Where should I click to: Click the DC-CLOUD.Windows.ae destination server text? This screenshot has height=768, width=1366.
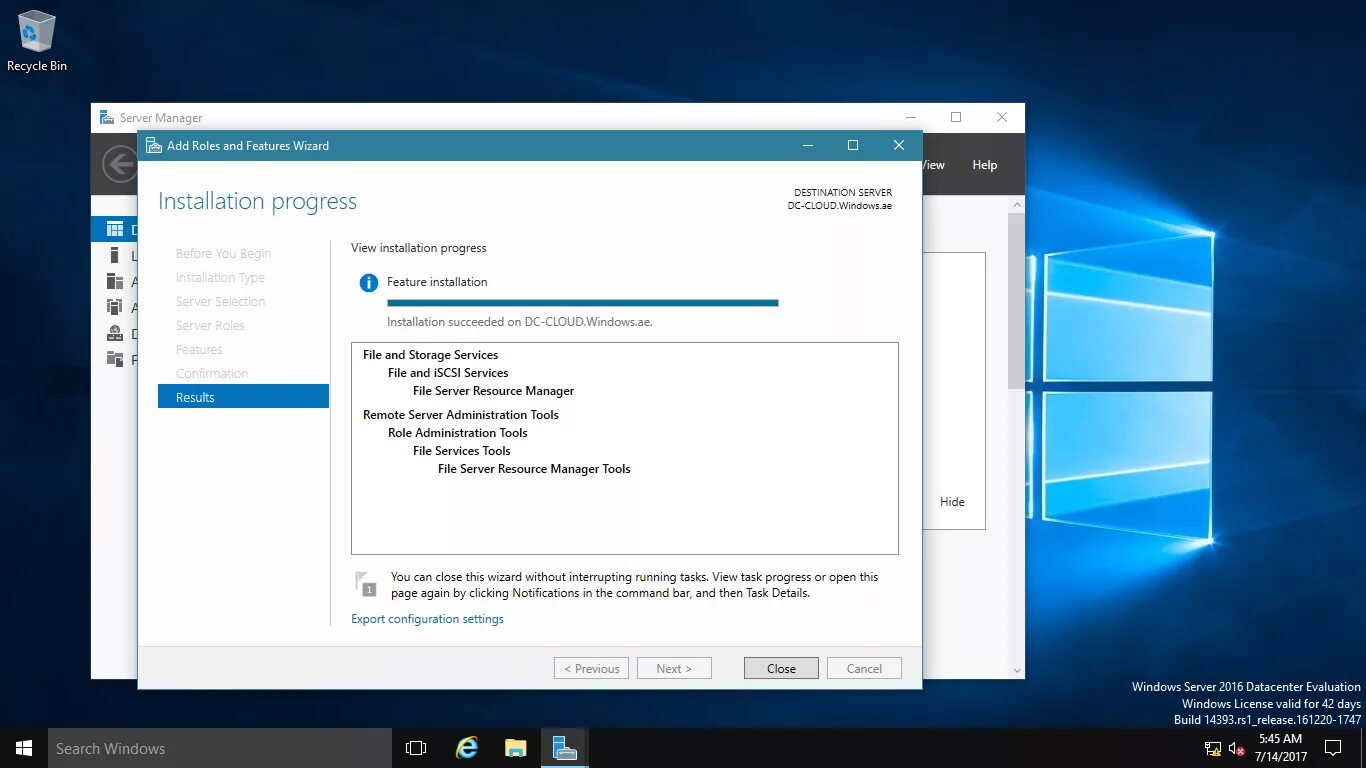tap(840, 206)
